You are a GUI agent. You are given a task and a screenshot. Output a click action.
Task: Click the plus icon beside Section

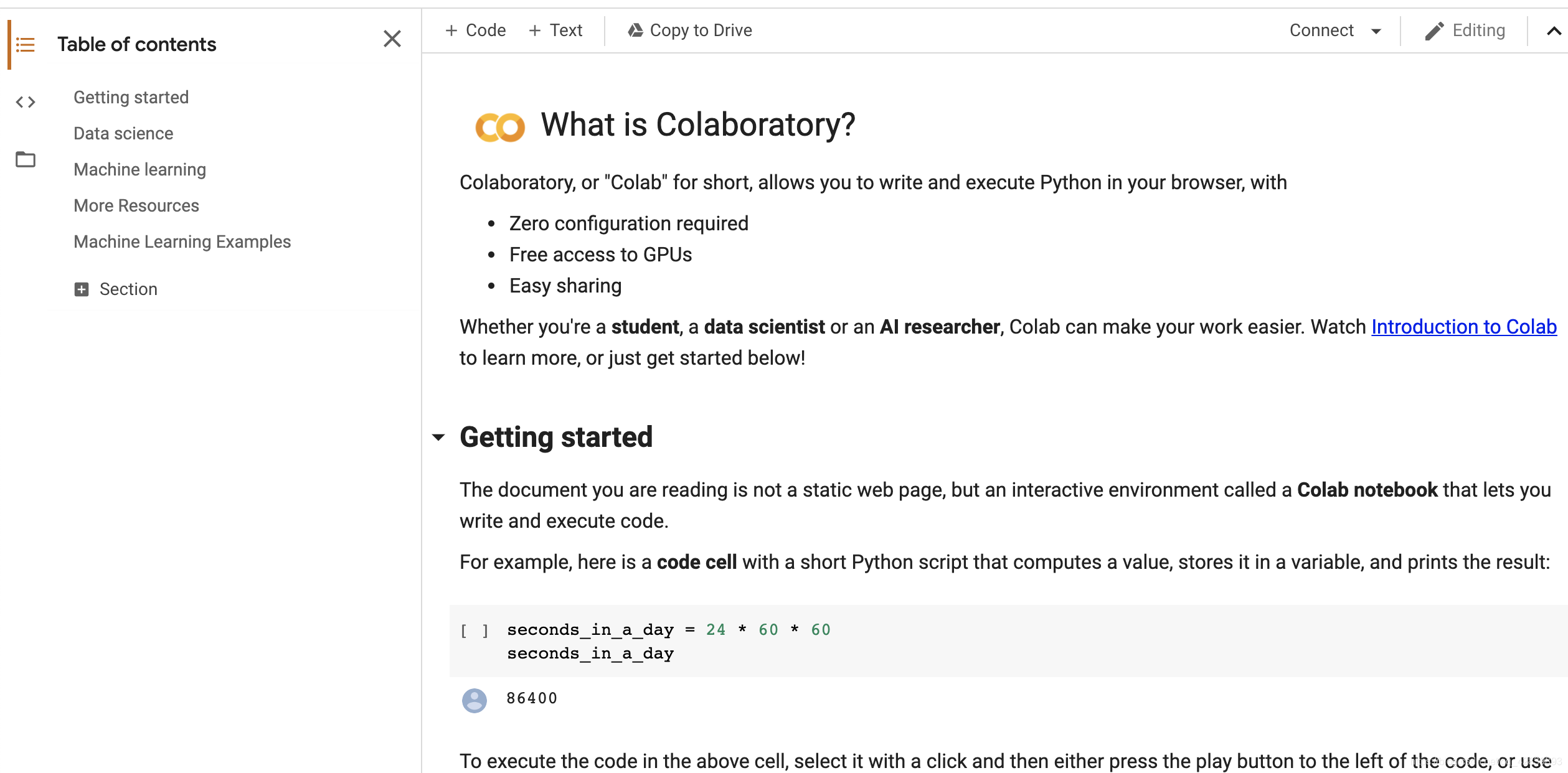82,289
